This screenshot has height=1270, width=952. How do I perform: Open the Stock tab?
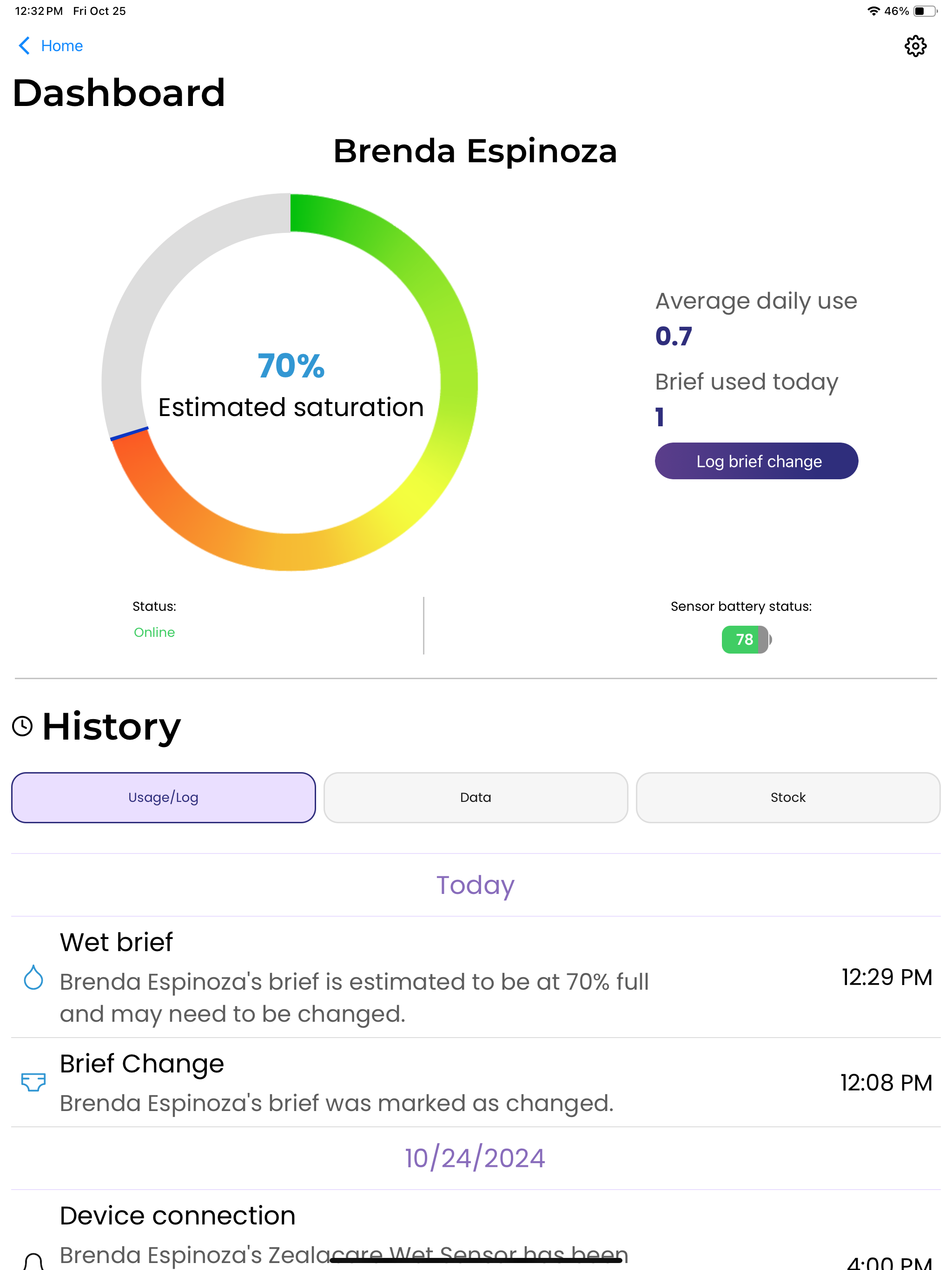788,798
